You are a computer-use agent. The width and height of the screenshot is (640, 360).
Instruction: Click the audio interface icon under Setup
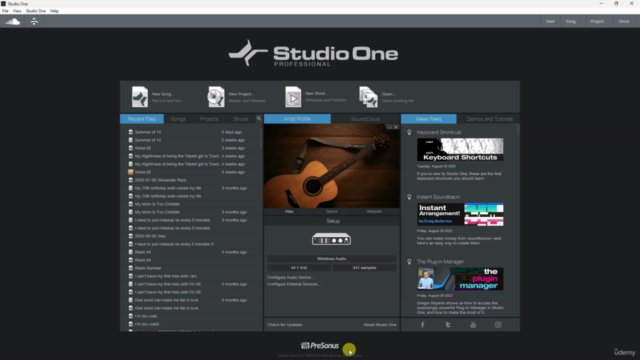tap(331, 239)
